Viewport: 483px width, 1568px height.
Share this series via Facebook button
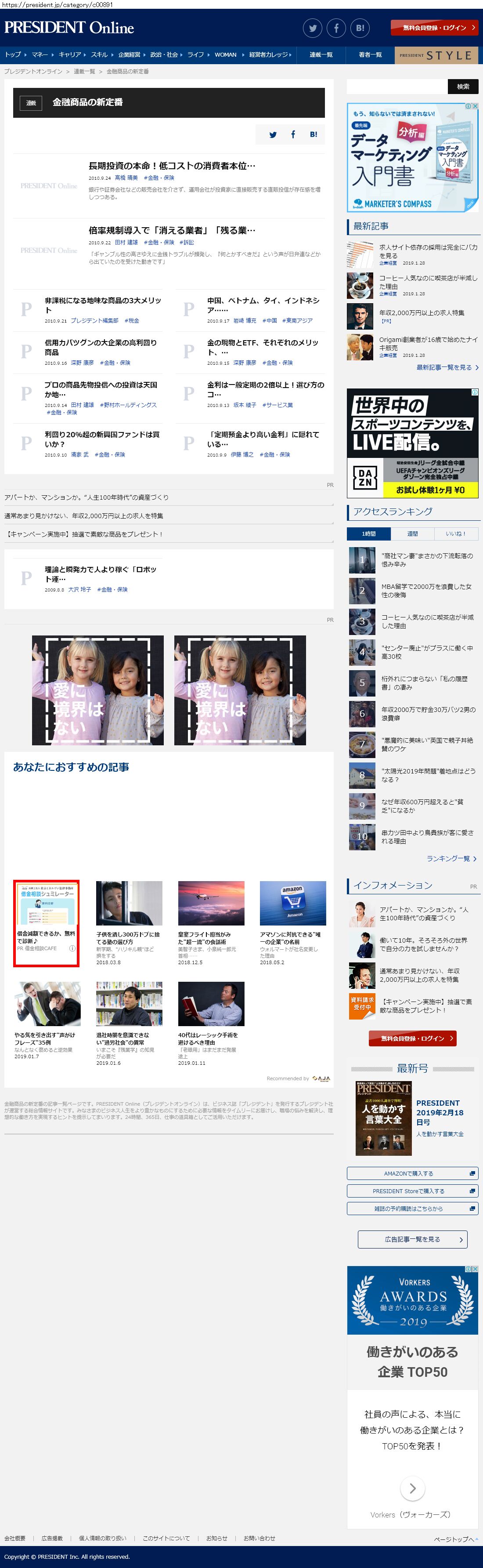[x=292, y=134]
